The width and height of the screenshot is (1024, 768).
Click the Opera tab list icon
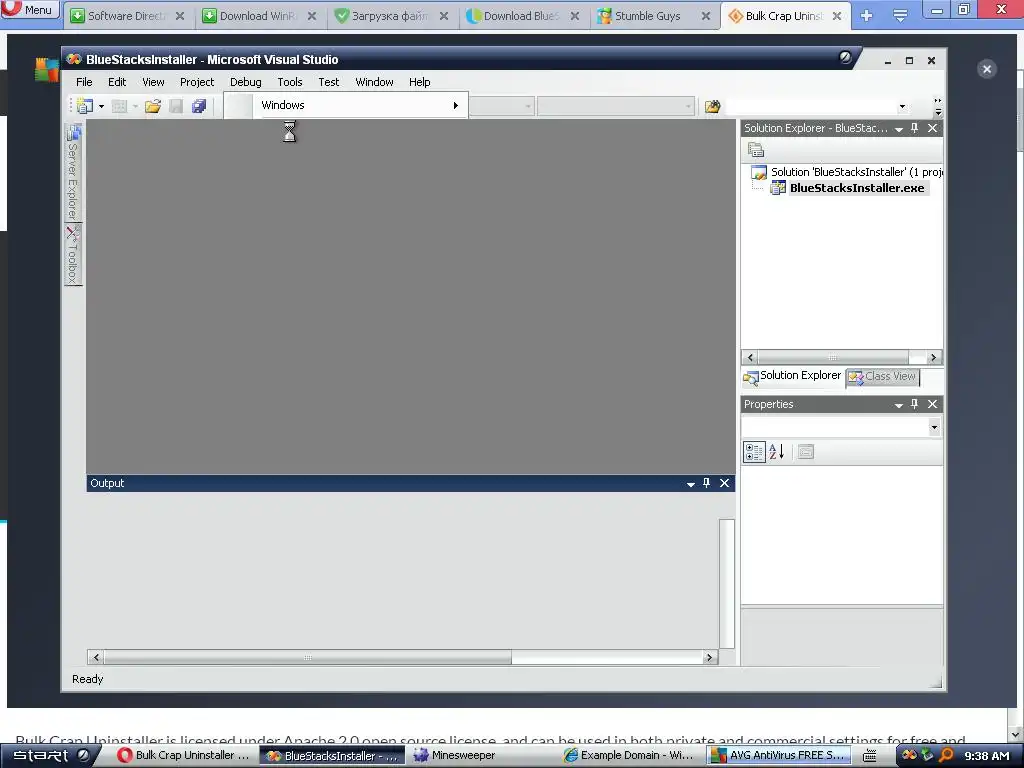click(900, 16)
